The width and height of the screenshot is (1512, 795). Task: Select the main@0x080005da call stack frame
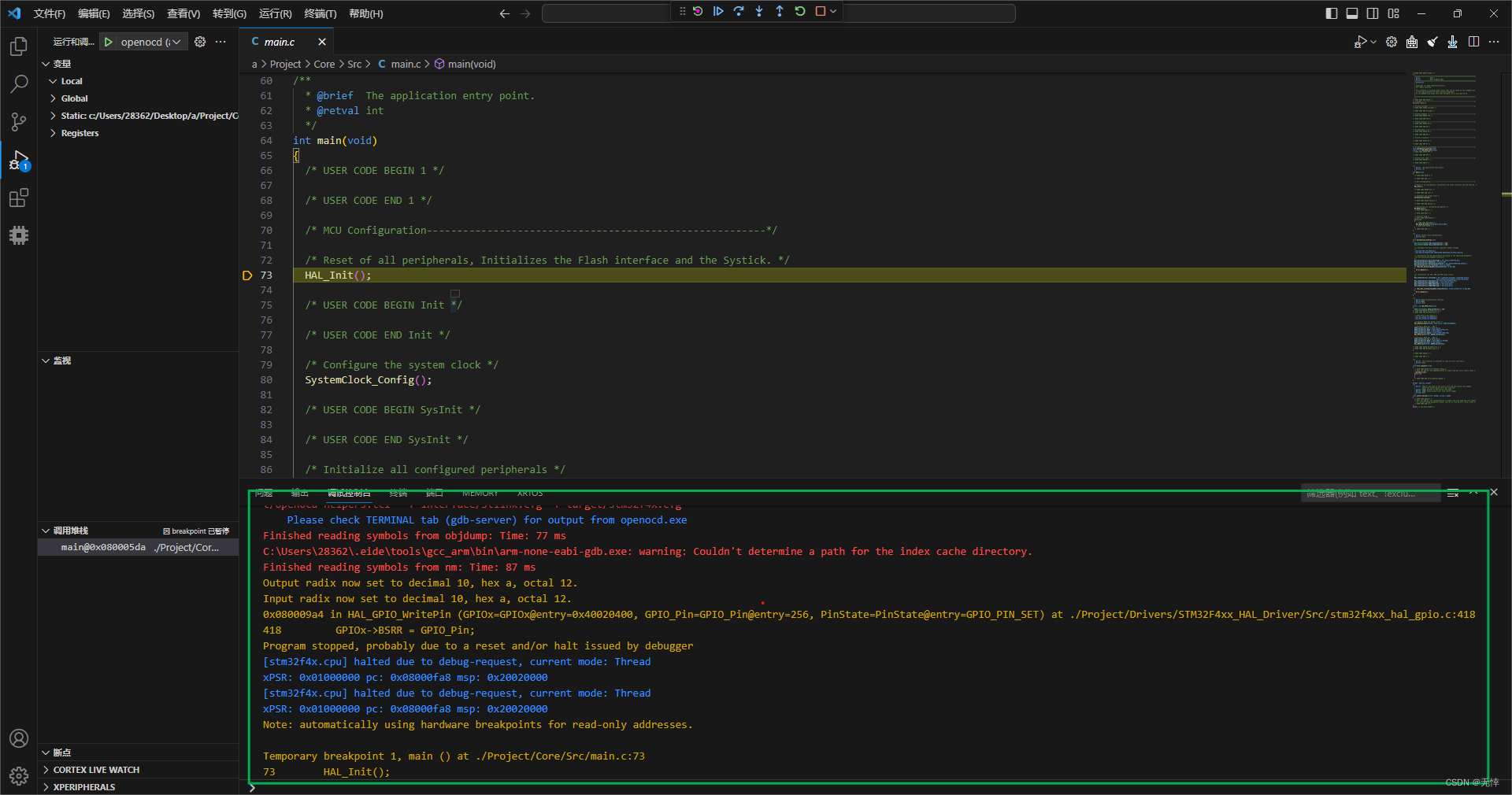tap(139, 547)
